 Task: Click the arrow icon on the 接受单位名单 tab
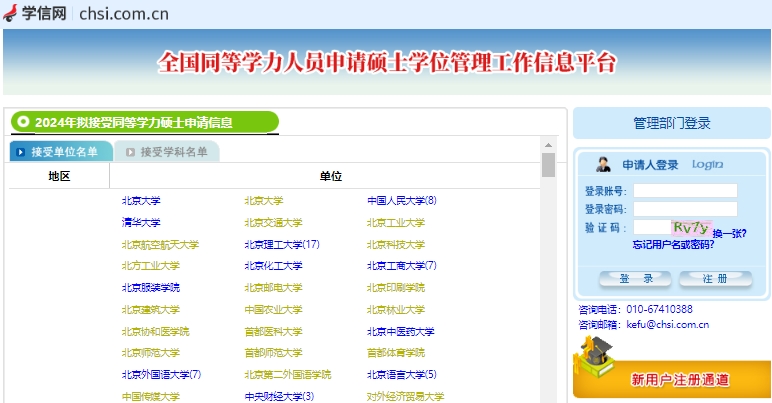click(20, 152)
